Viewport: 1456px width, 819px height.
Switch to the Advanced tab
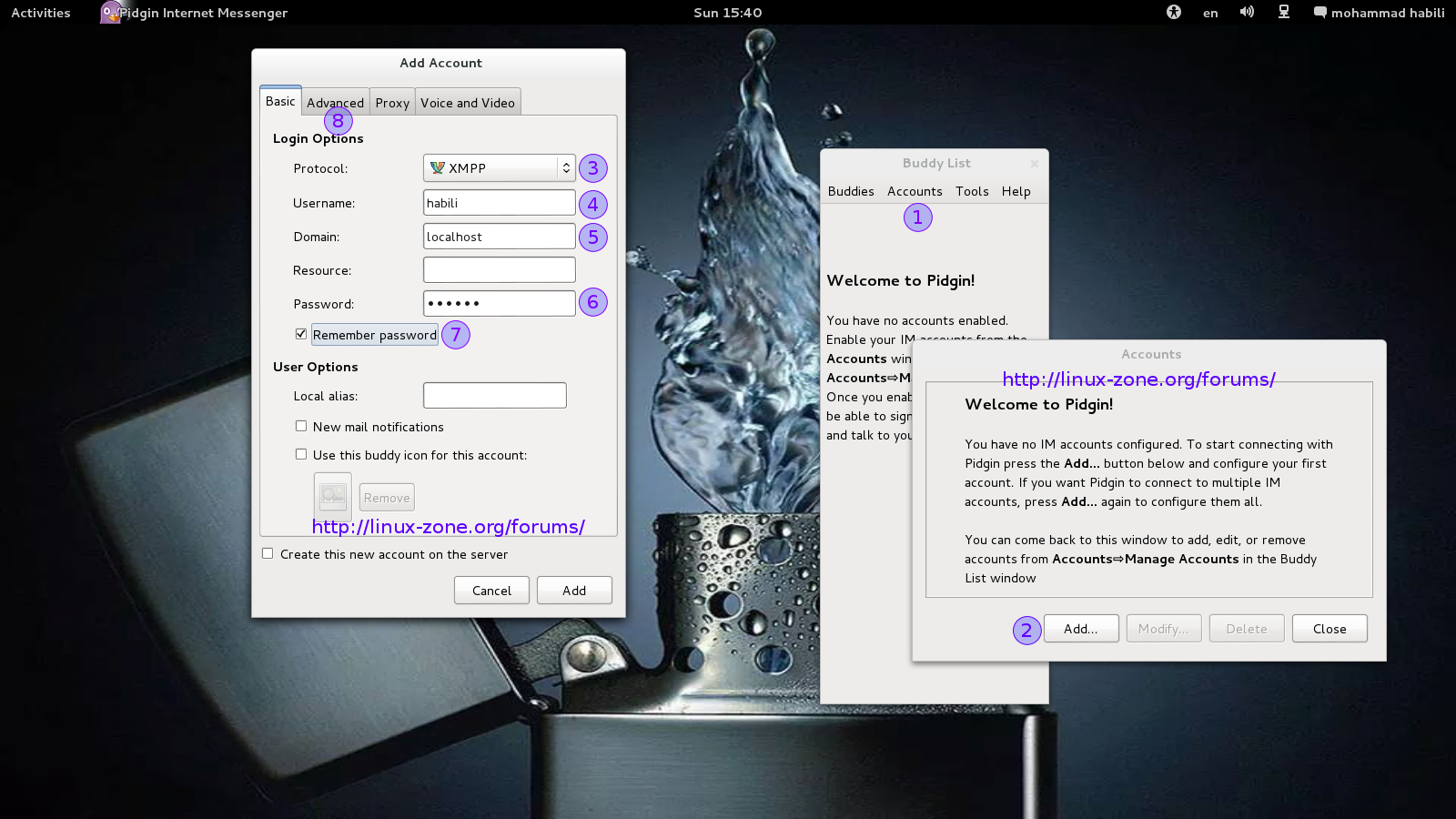(x=335, y=103)
